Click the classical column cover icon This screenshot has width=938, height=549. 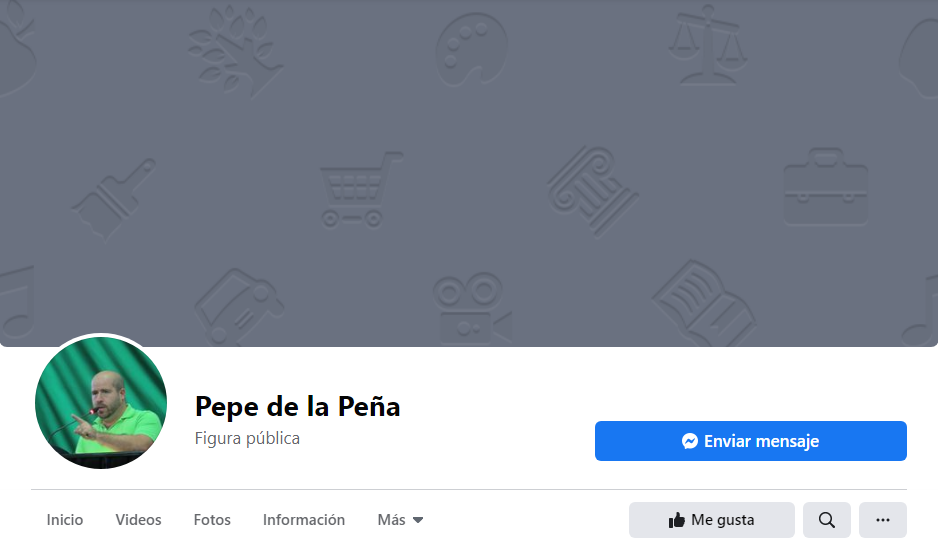click(592, 190)
